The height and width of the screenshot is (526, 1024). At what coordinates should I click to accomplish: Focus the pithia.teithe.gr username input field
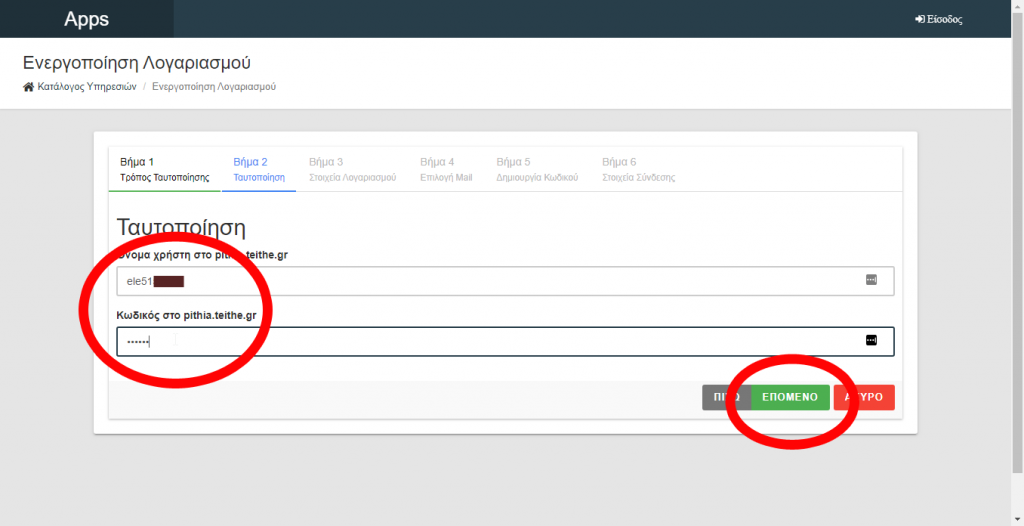(x=500, y=281)
